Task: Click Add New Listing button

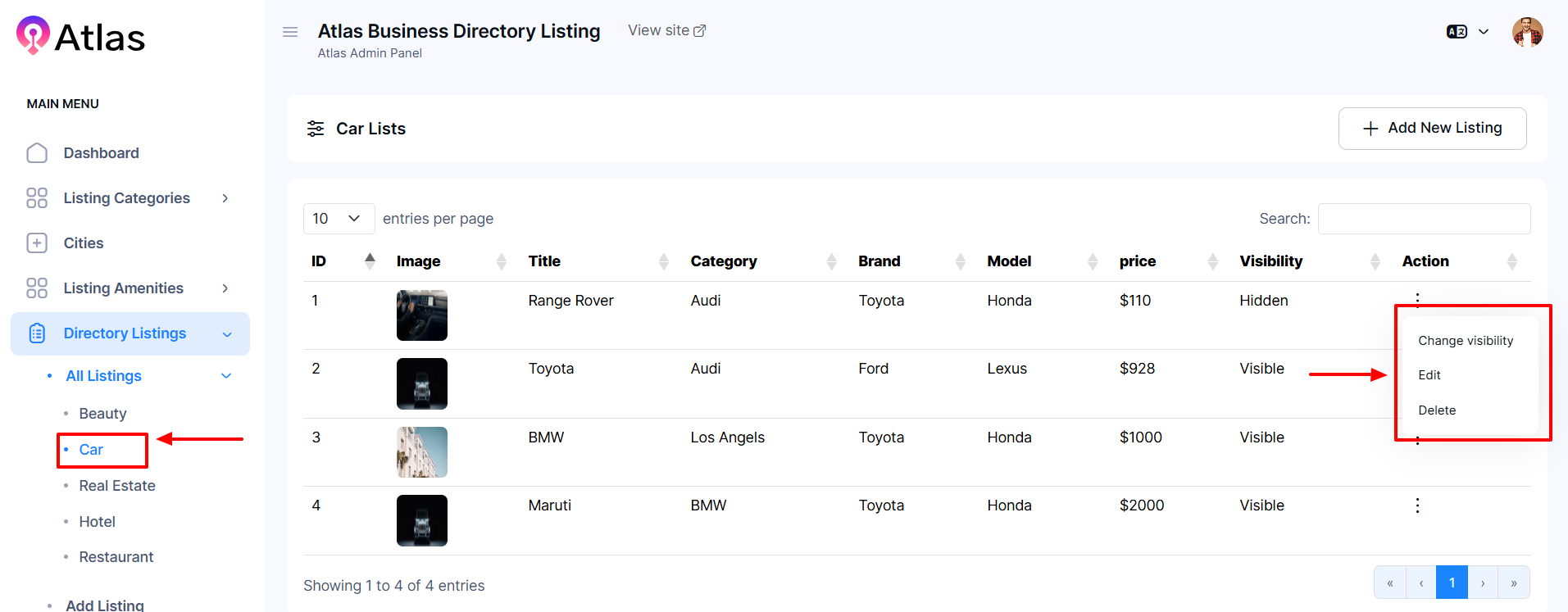Action: (x=1431, y=129)
